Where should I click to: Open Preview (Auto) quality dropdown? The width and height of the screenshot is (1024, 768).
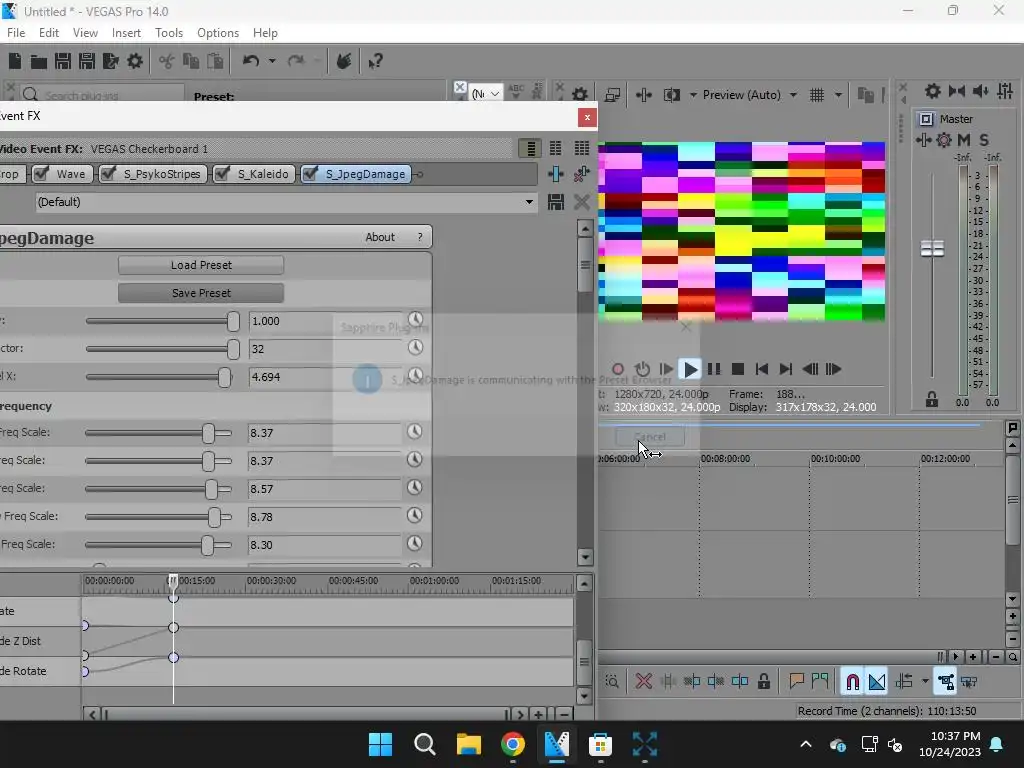pos(793,95)
